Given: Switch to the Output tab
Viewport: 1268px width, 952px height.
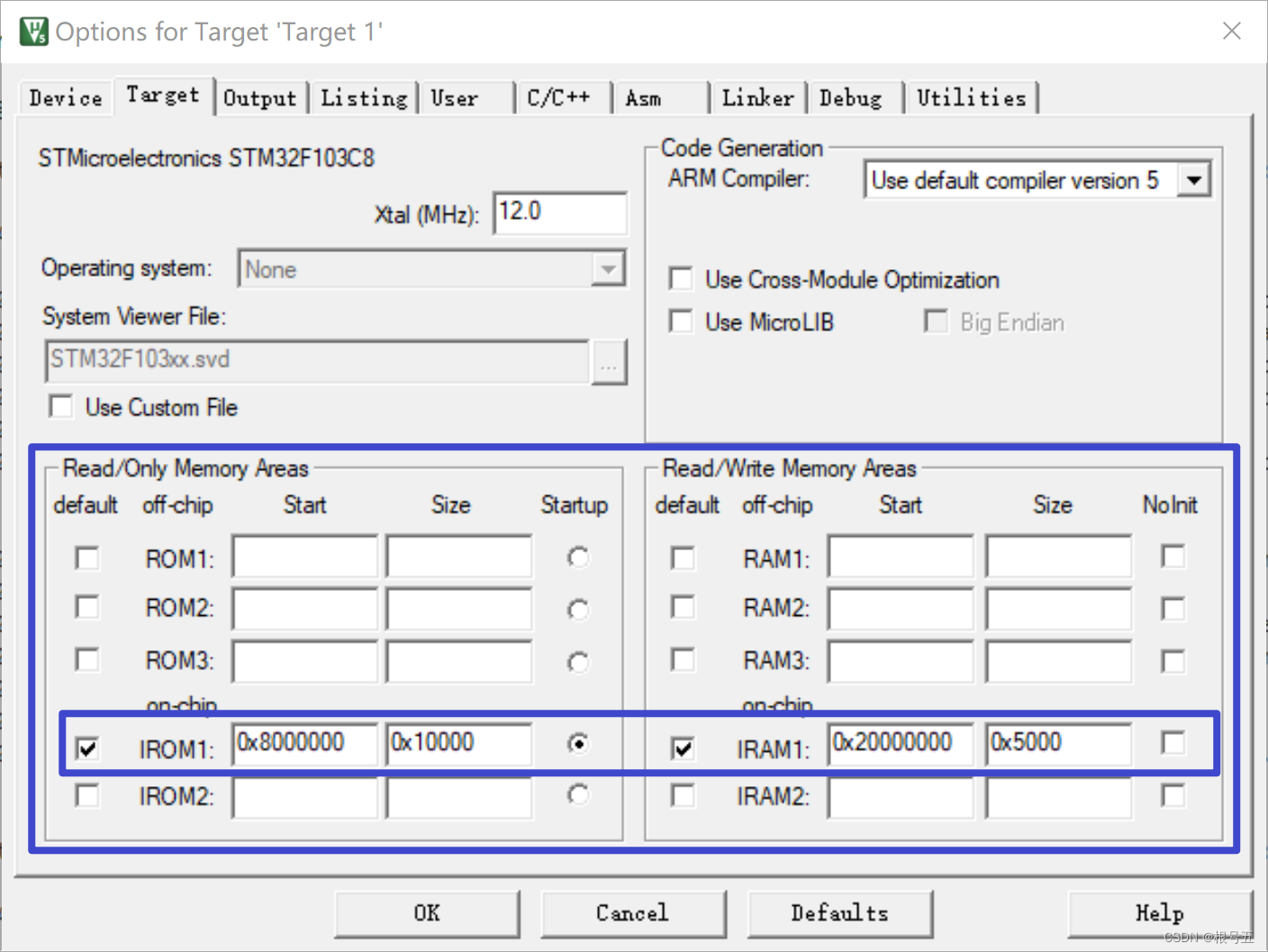Looking at the screenshot, I should 260,97.
